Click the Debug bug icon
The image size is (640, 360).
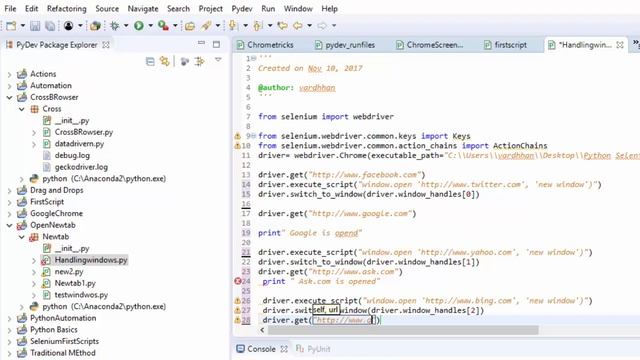(115, 26)
